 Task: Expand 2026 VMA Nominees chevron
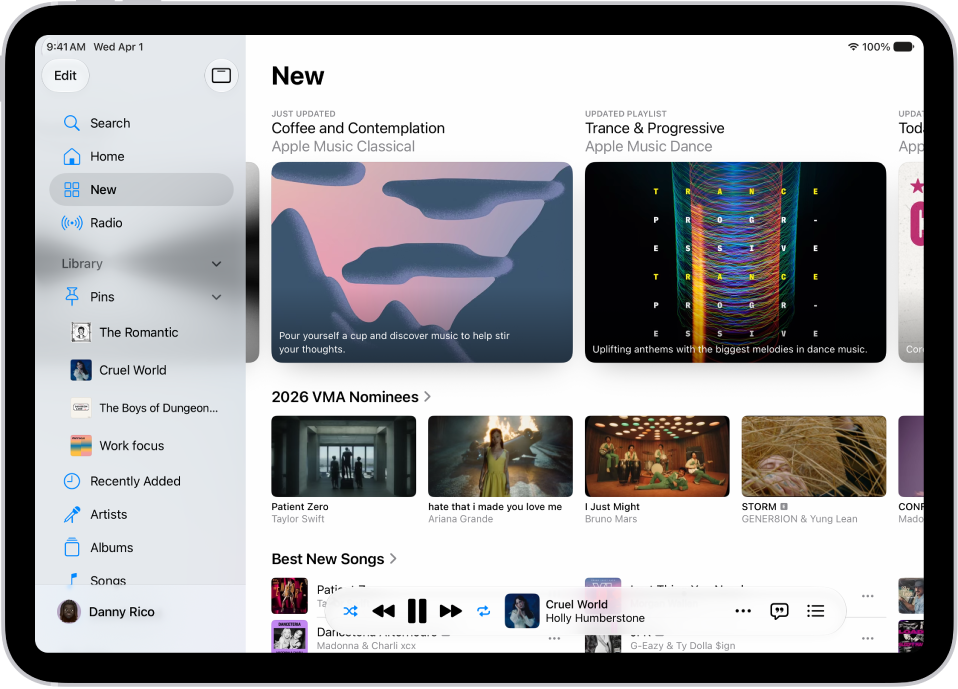(x=428, y=397)
